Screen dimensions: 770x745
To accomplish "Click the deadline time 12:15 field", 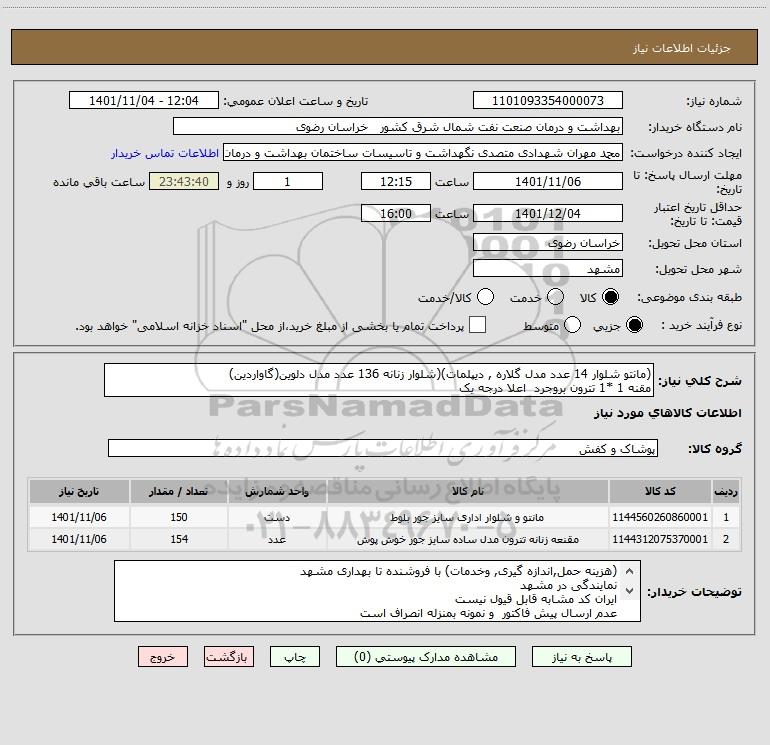I will click(396, 181).
